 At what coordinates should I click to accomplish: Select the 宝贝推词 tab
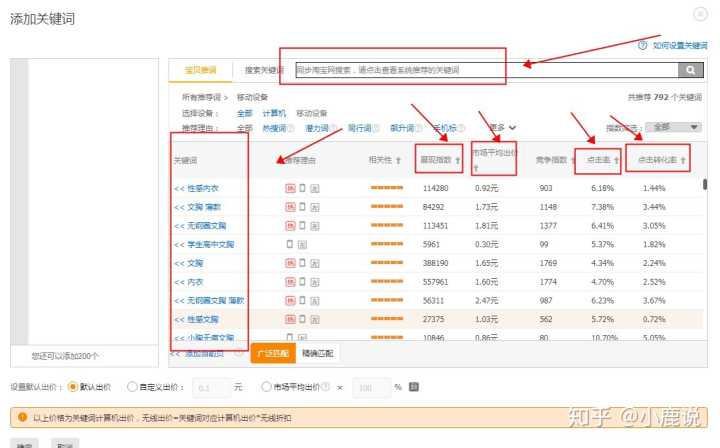(200, 70)
